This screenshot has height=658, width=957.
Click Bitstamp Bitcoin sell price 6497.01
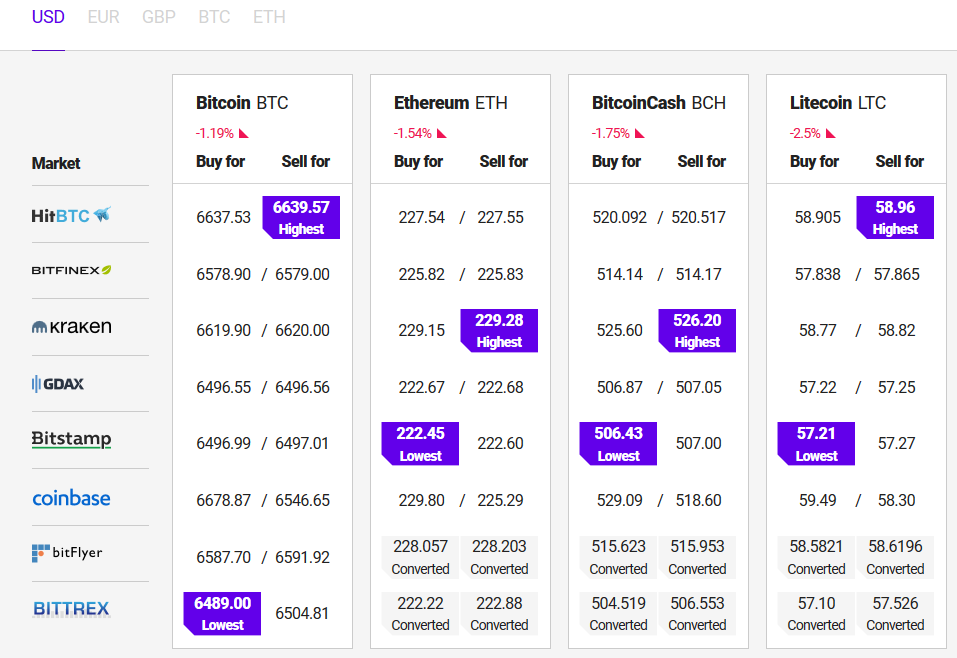302,443
